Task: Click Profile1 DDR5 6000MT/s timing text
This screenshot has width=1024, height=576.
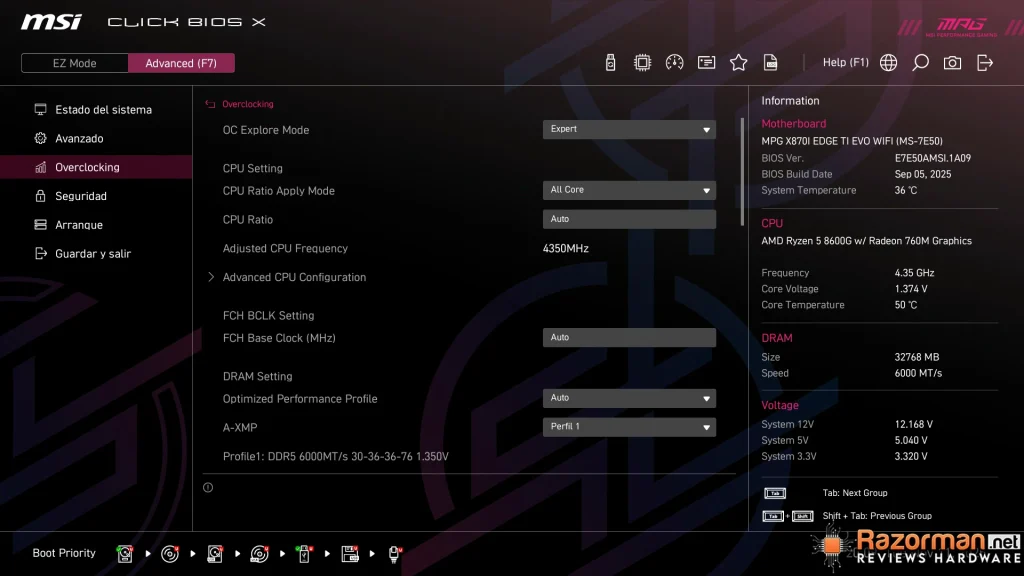Action: [x=336, y=456]
